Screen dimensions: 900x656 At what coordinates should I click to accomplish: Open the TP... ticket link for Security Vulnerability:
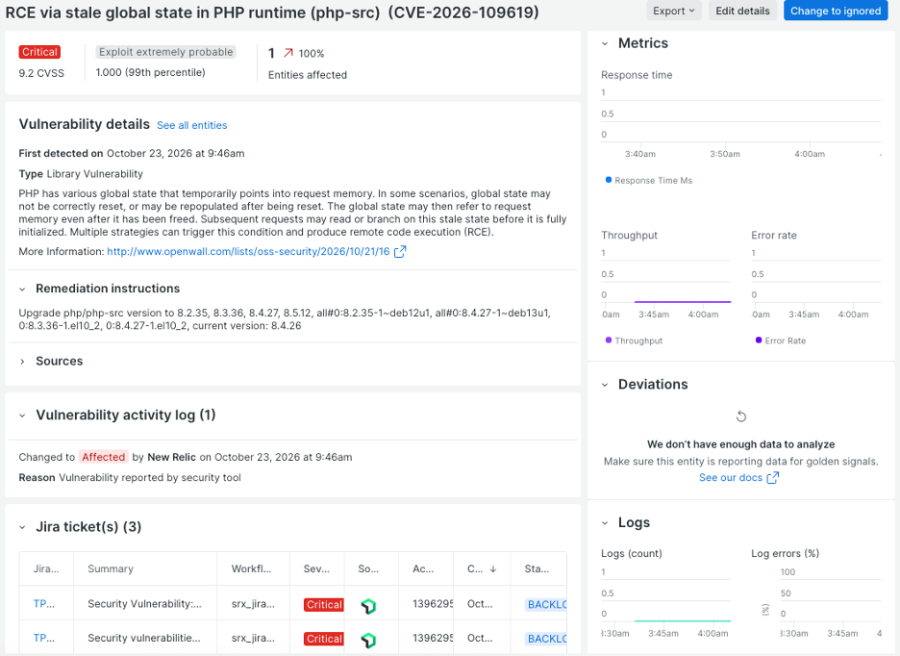(x=44, y=604)
